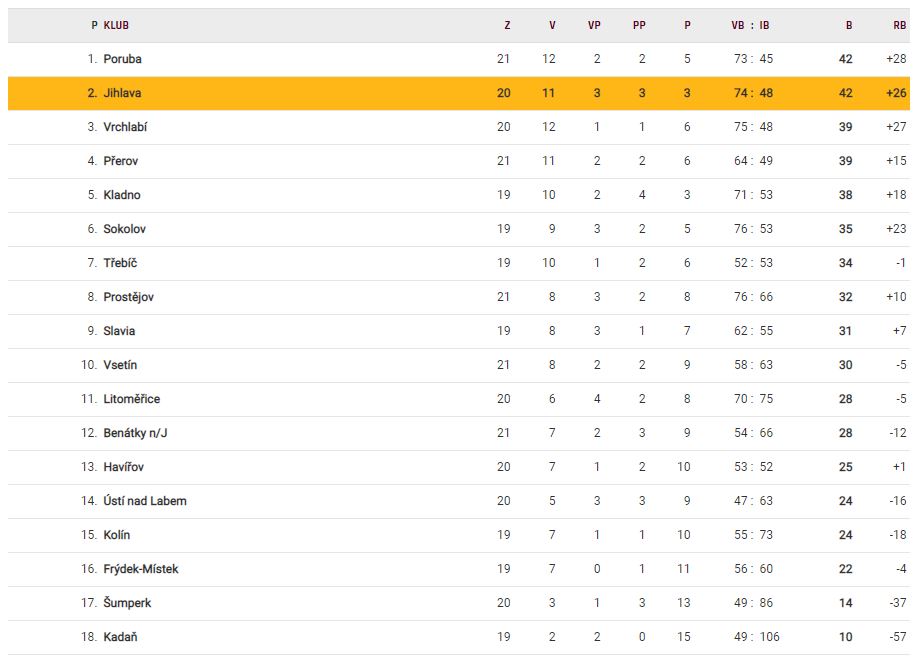Open the Třebíč club link
The width and height of the screenshot is (922, 661).
point(120,263)
